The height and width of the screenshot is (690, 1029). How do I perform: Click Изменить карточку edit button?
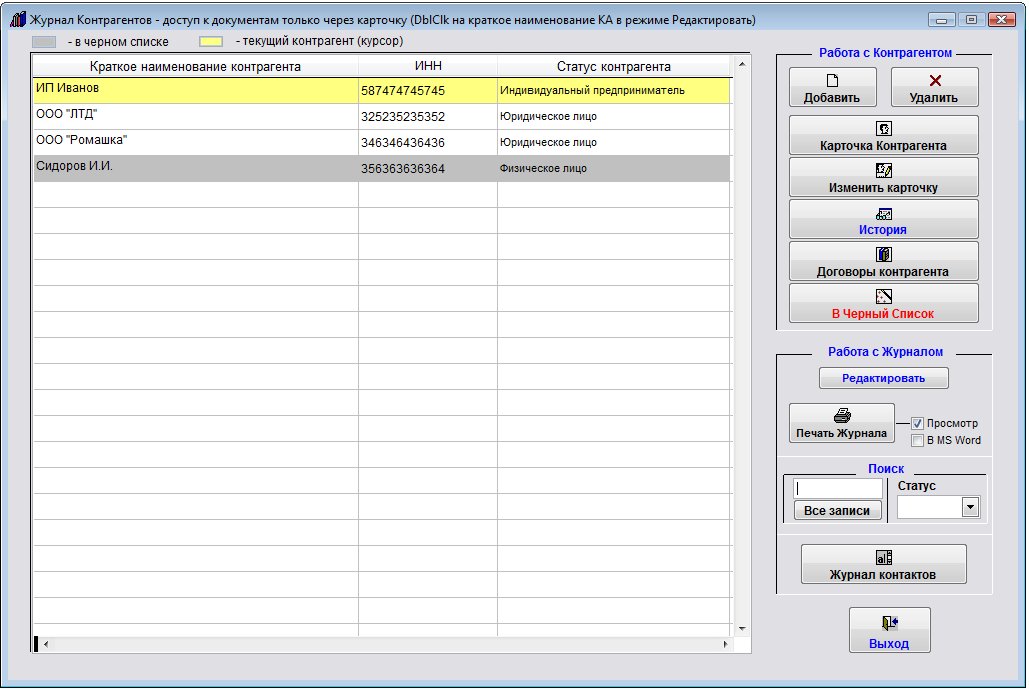click(883, 178)
